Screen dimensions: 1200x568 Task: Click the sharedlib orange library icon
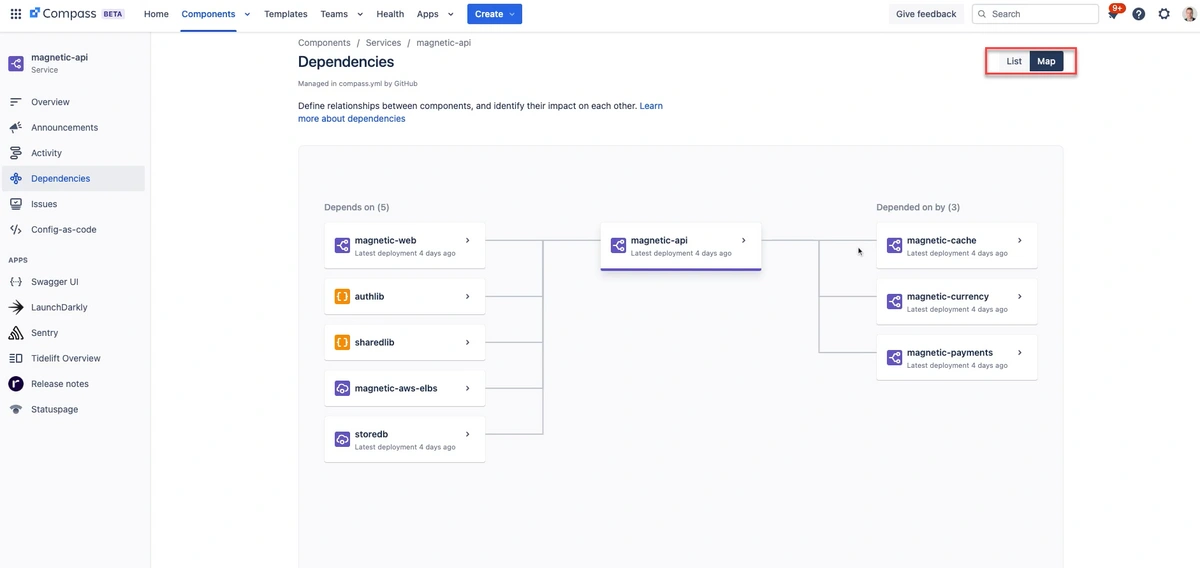(342, 343)
